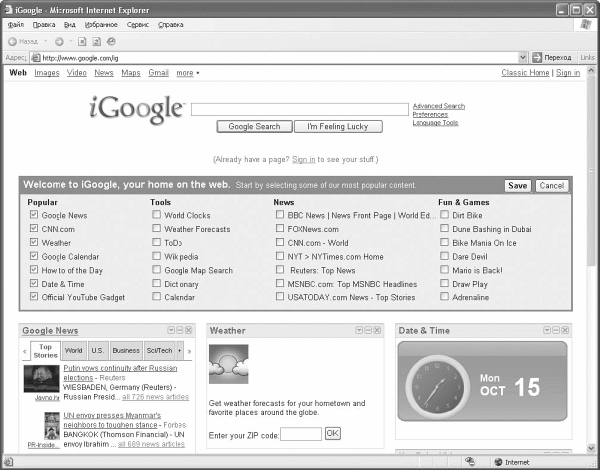Click the Refresh page icon in toolbar
The image size is (600, 470).
click(97, 42)
